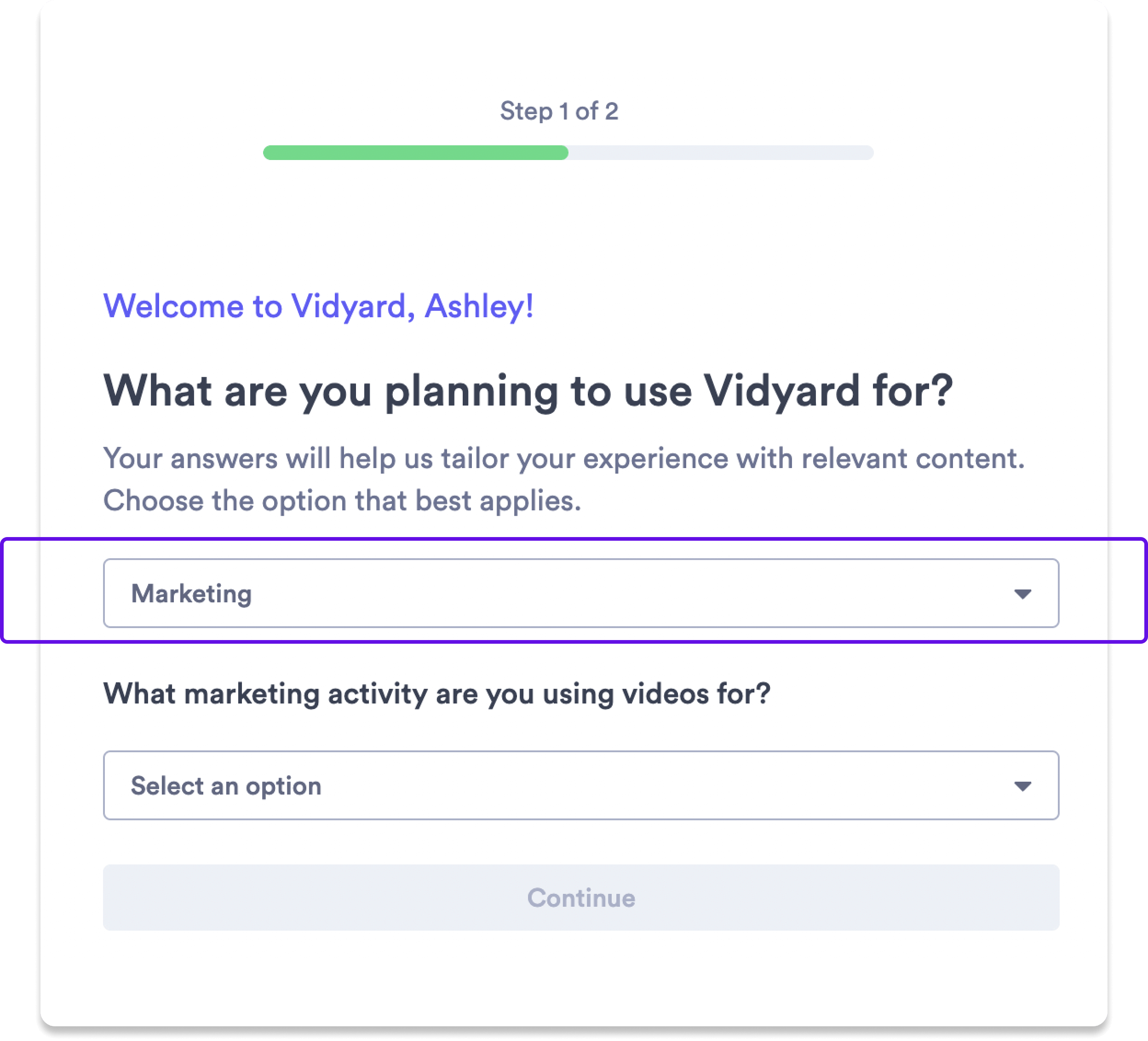Image resolution: width=1148 pixels, height=1041 pixels.
Task: Open the 'Select an option' activity dropdown
Action: [x=580, y=785]
